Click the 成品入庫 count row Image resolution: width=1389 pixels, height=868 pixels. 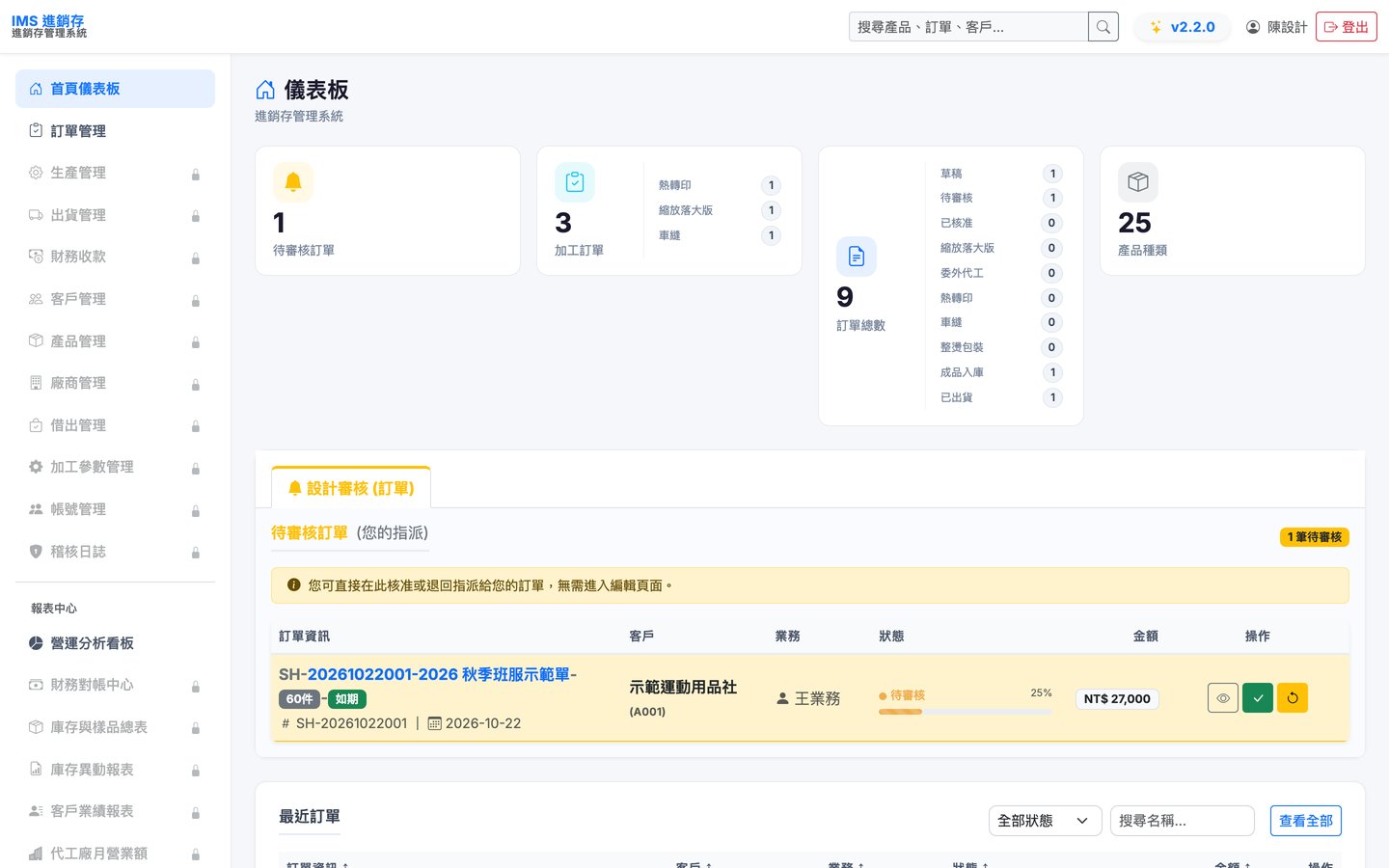point(1000,372)
